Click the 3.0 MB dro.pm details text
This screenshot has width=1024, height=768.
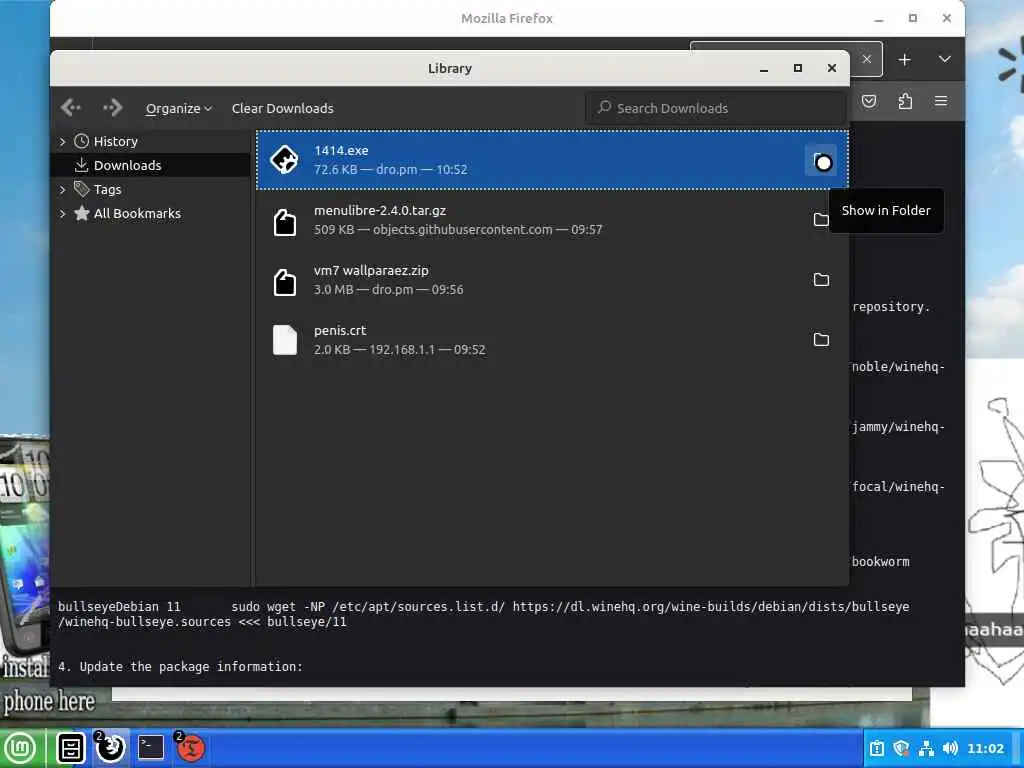tap(389, 290)
